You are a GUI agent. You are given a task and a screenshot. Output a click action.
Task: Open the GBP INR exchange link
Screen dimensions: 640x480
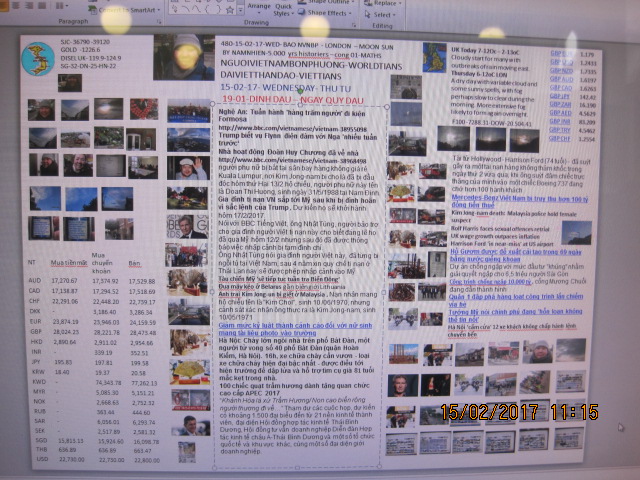click(x=560, y=121)
